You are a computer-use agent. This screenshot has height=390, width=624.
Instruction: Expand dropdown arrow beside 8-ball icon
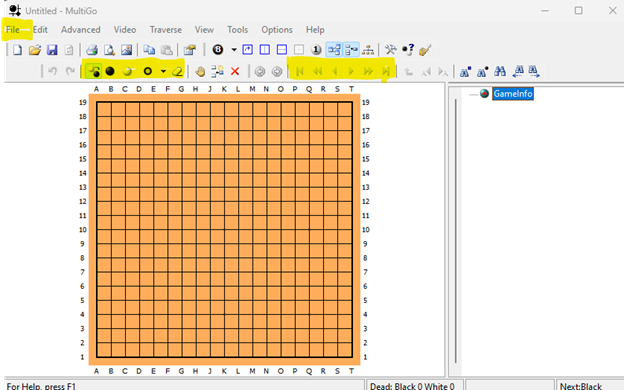pyautogui.click(x=234, y=50)
